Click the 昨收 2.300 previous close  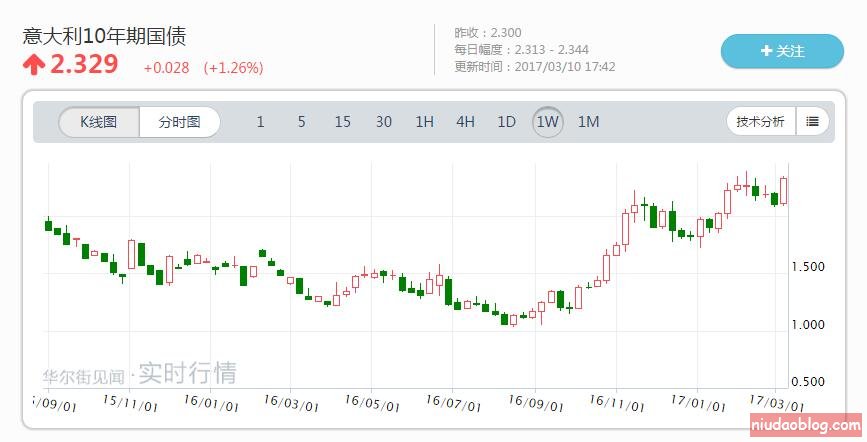coord(488,33)
